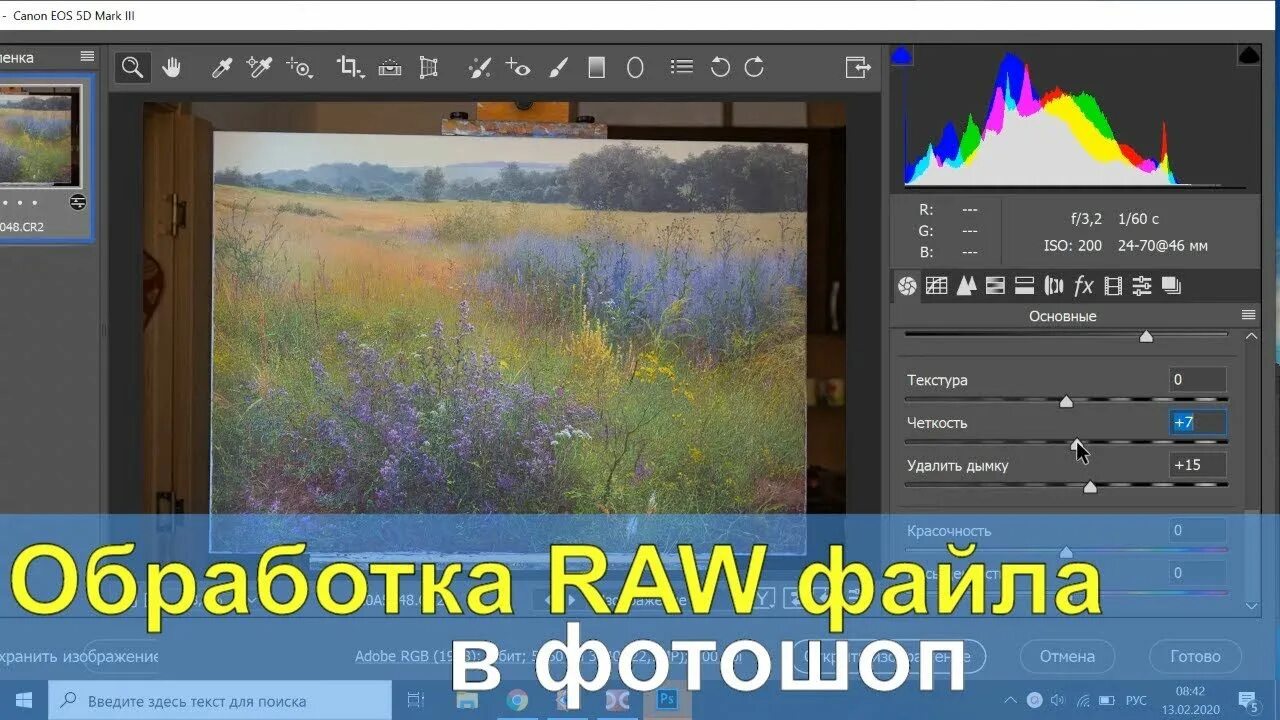Image resolution: width=1280 pixels, height=720 pixels.
Task: Click the Отмена button
Action: (x=1067, y=656)
